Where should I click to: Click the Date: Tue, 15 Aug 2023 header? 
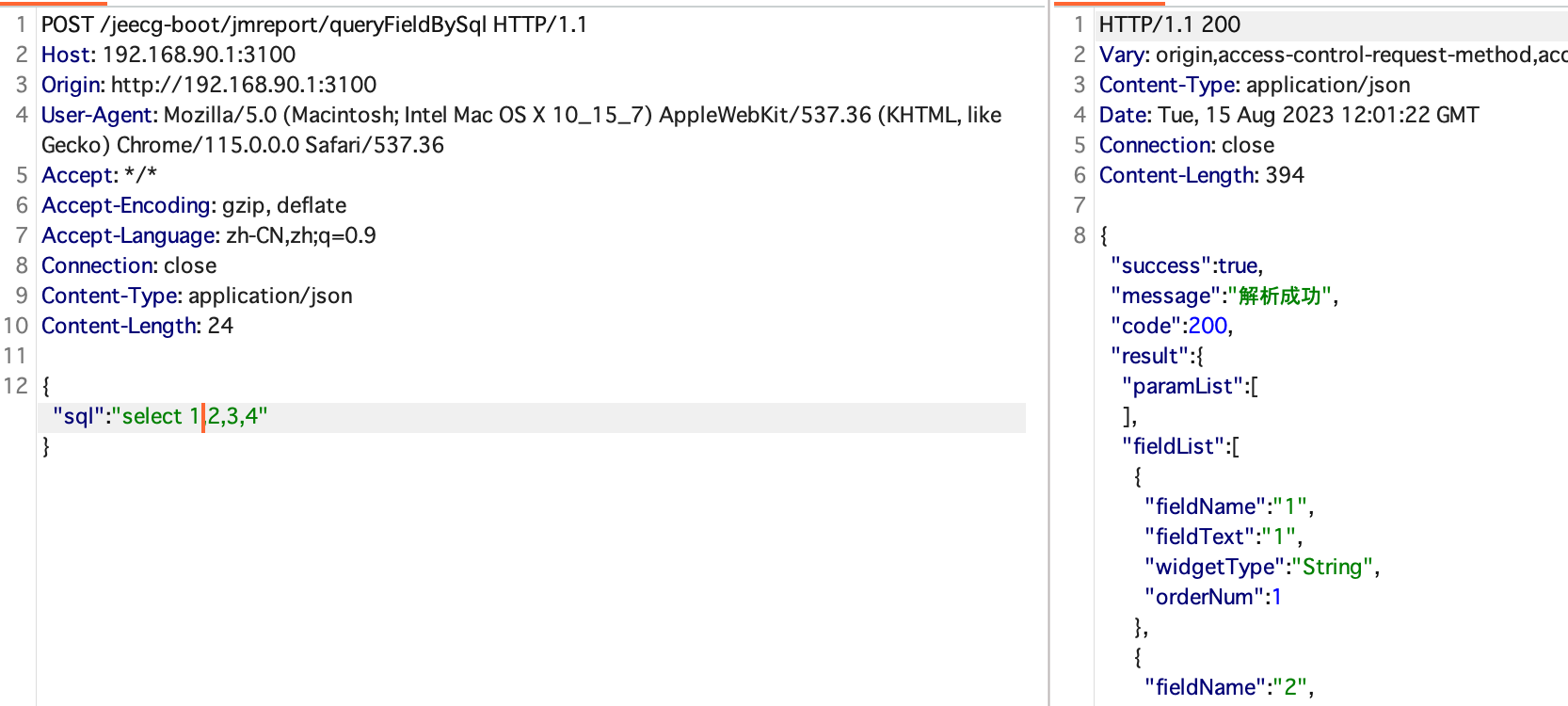[1289, 115]
